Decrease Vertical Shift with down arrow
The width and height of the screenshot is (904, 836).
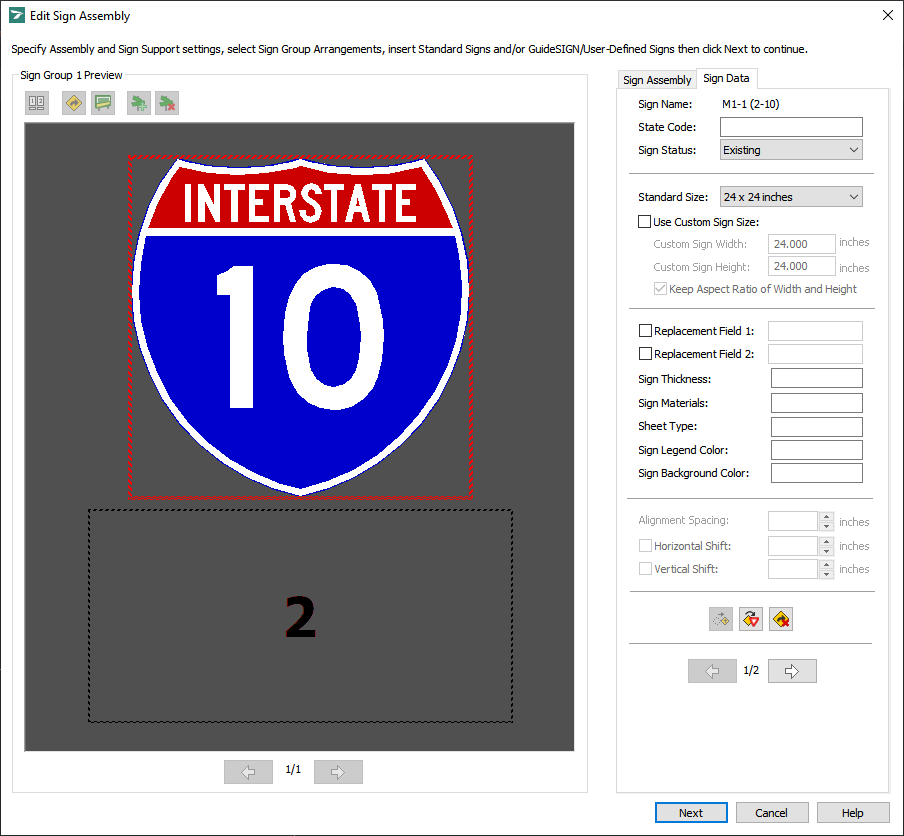[827, 574]
